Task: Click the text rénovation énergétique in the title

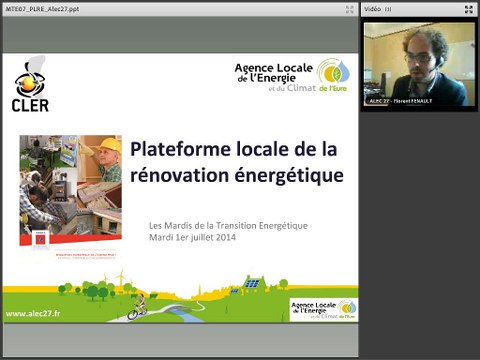Action: tap(237, 175)
